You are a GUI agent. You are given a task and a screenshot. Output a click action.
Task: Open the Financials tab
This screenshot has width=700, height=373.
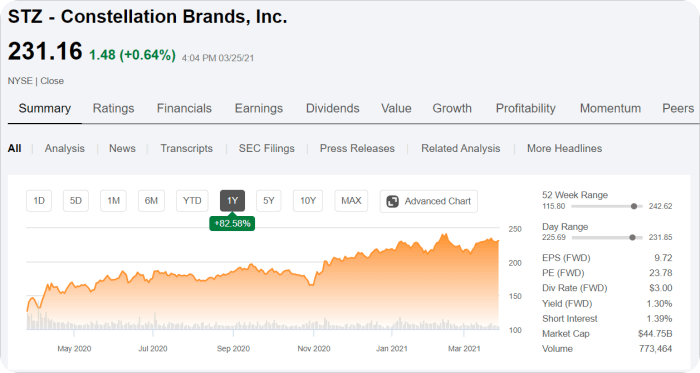(184, 108)
